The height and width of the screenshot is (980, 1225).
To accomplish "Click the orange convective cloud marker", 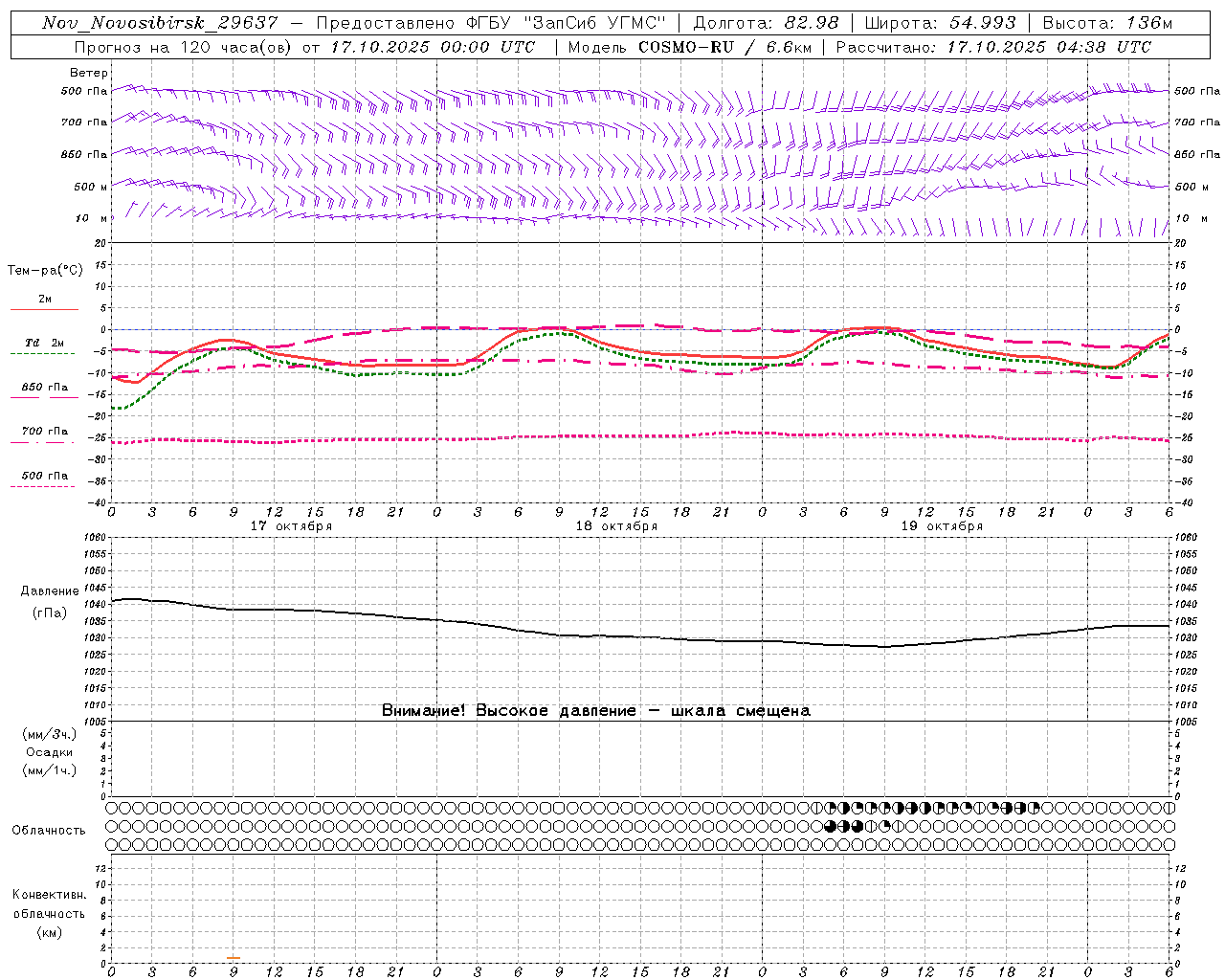I will point(234,957).
